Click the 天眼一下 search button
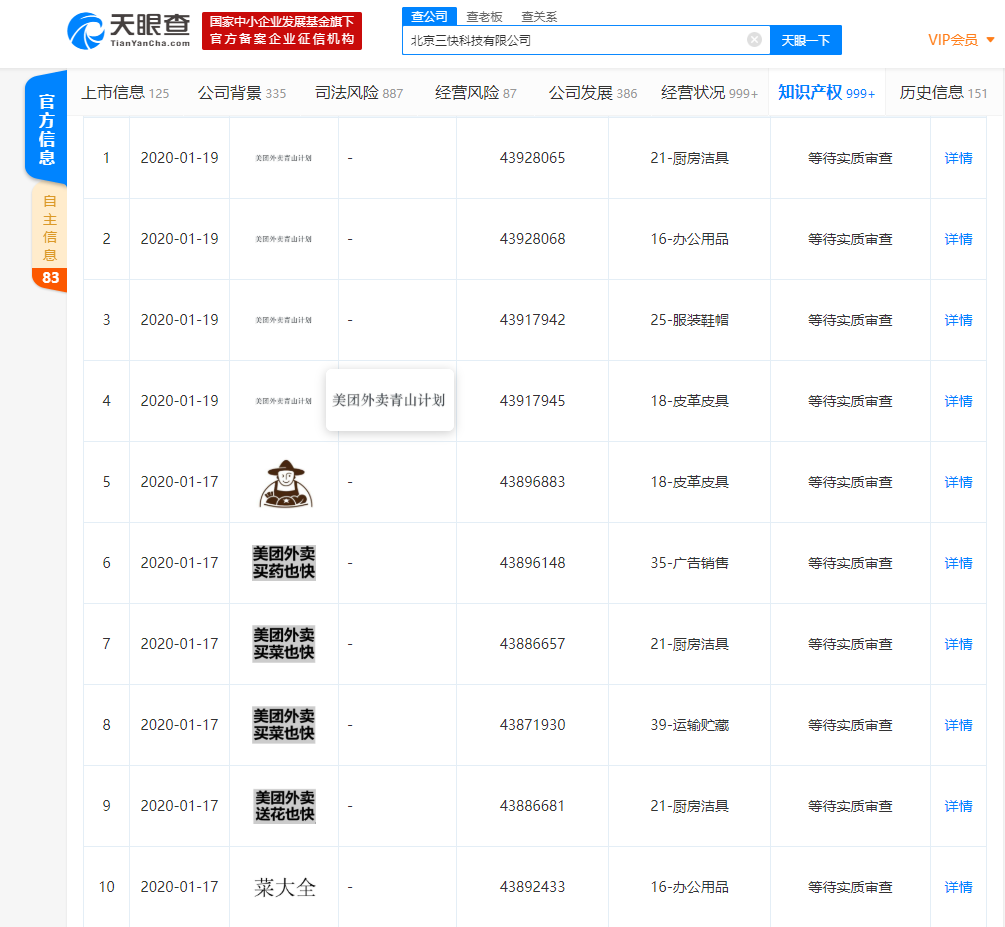 [806, 39]
